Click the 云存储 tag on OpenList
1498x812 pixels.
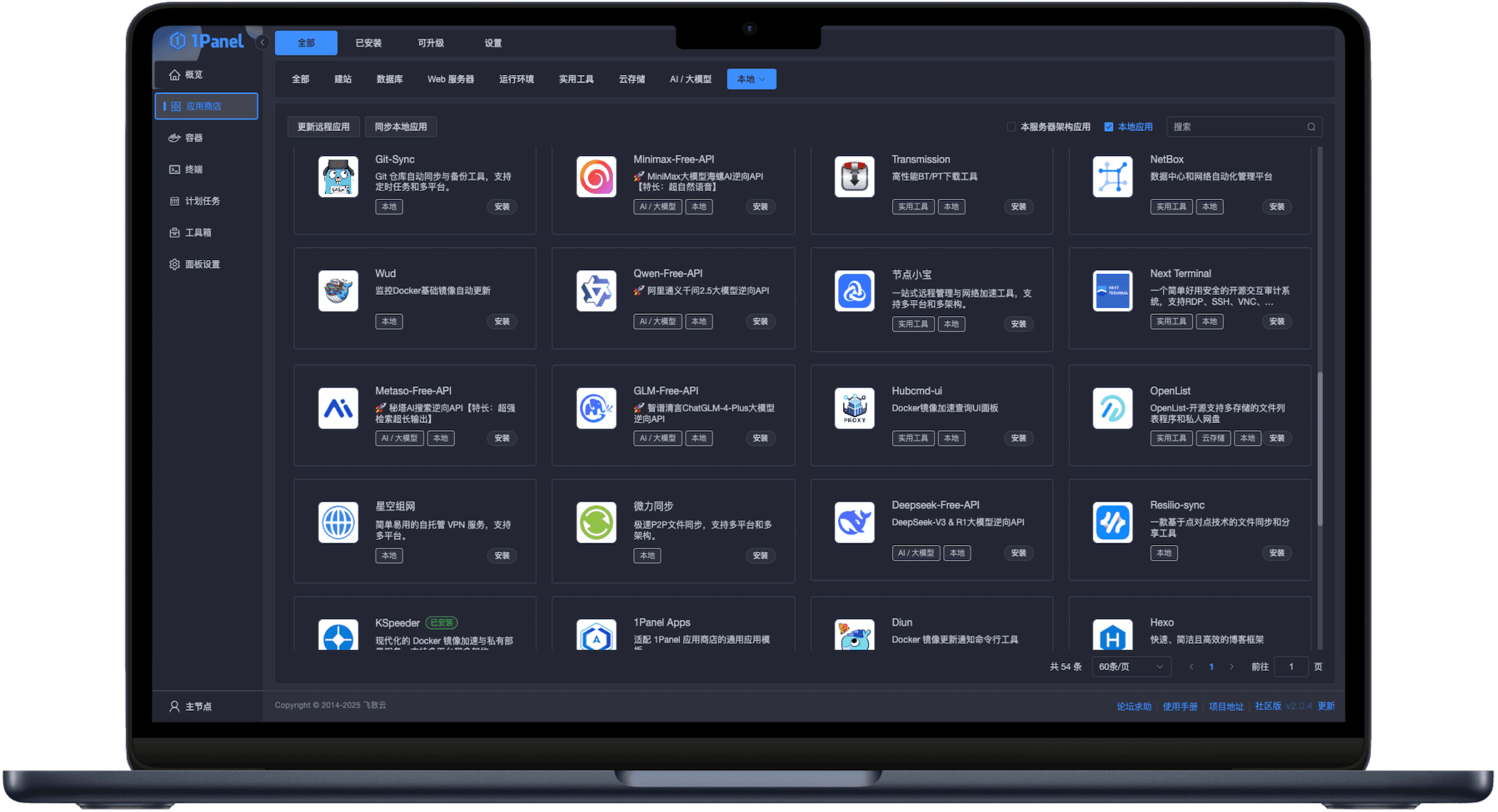coord(1212,438)
